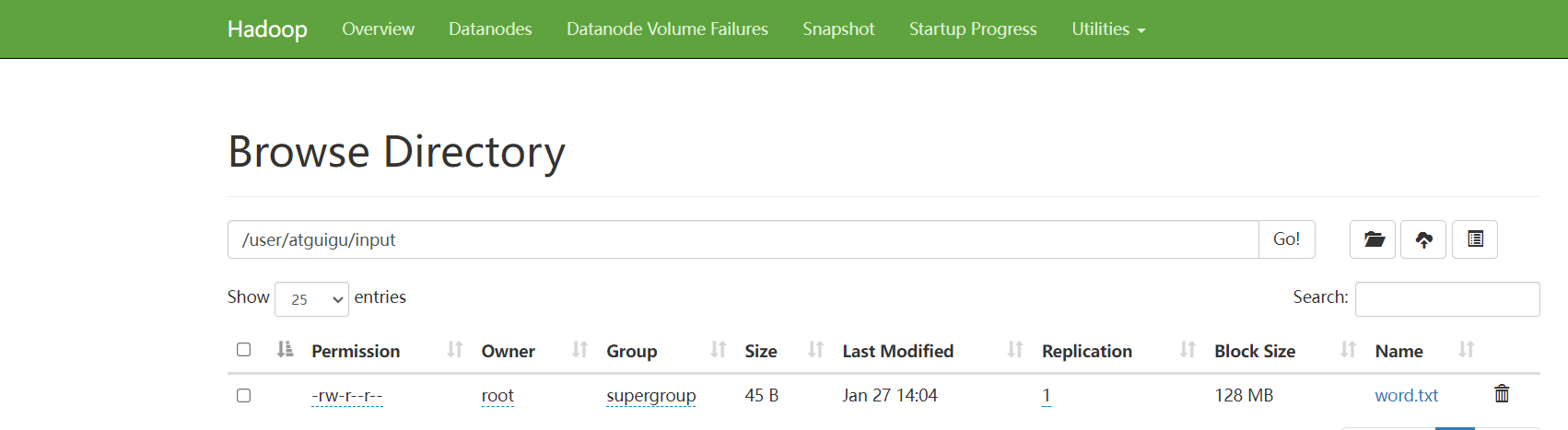Delete word.txt with trash icon
The width and height of the screenshot is (1568, 430).
(1502, 394)
